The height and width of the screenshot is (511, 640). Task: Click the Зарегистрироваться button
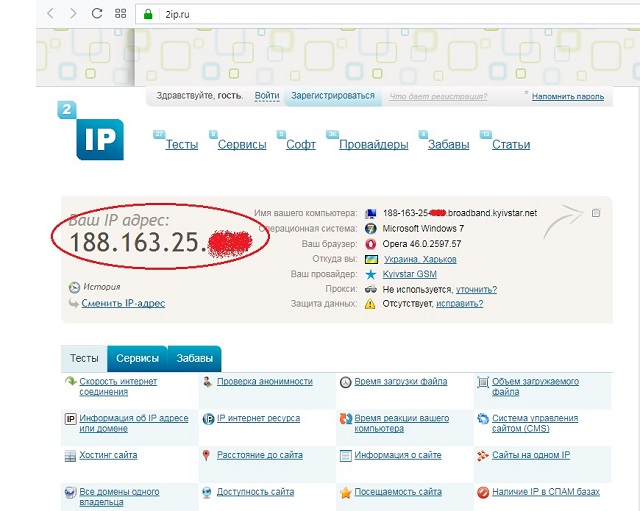(x=333, y=96)
